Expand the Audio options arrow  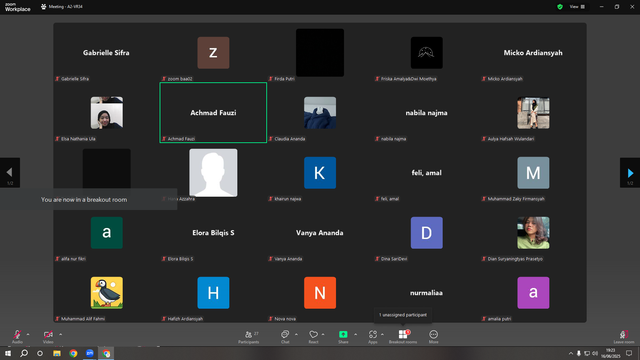pyautogui.click(x=28, y=334)
